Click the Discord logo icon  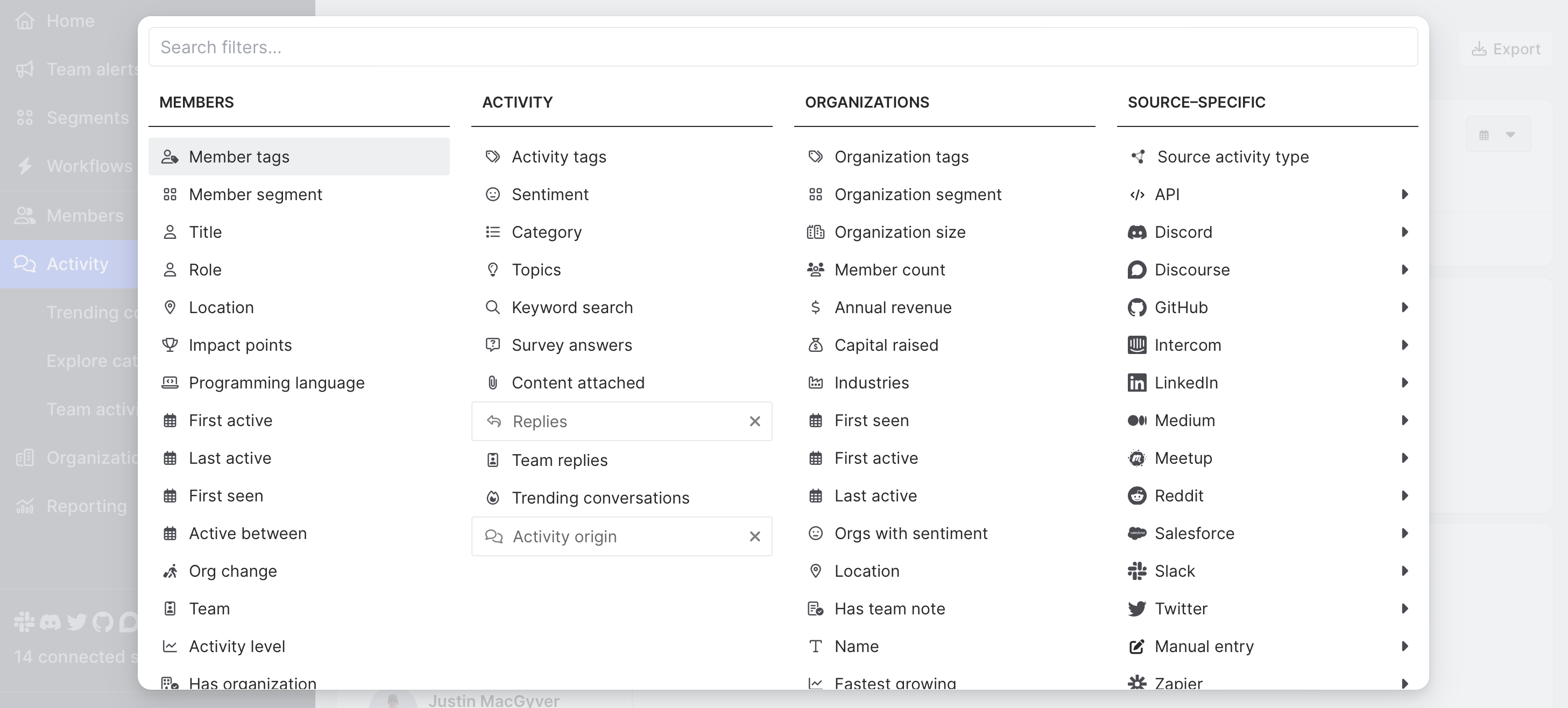(x=1136, y=232)
